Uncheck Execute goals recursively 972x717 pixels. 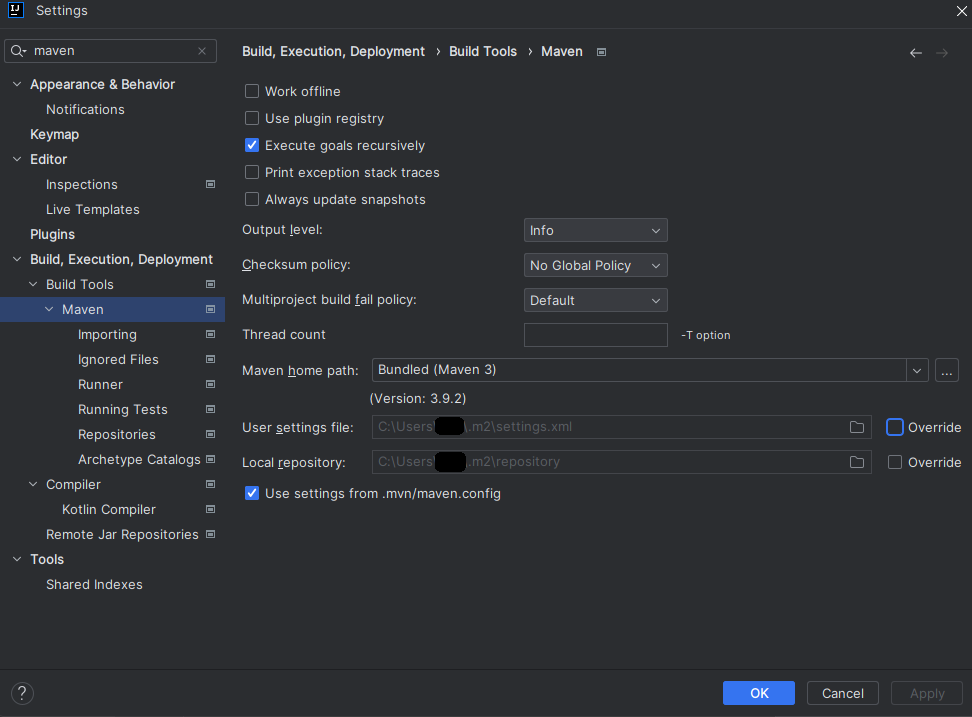click(x=252, y=145)
